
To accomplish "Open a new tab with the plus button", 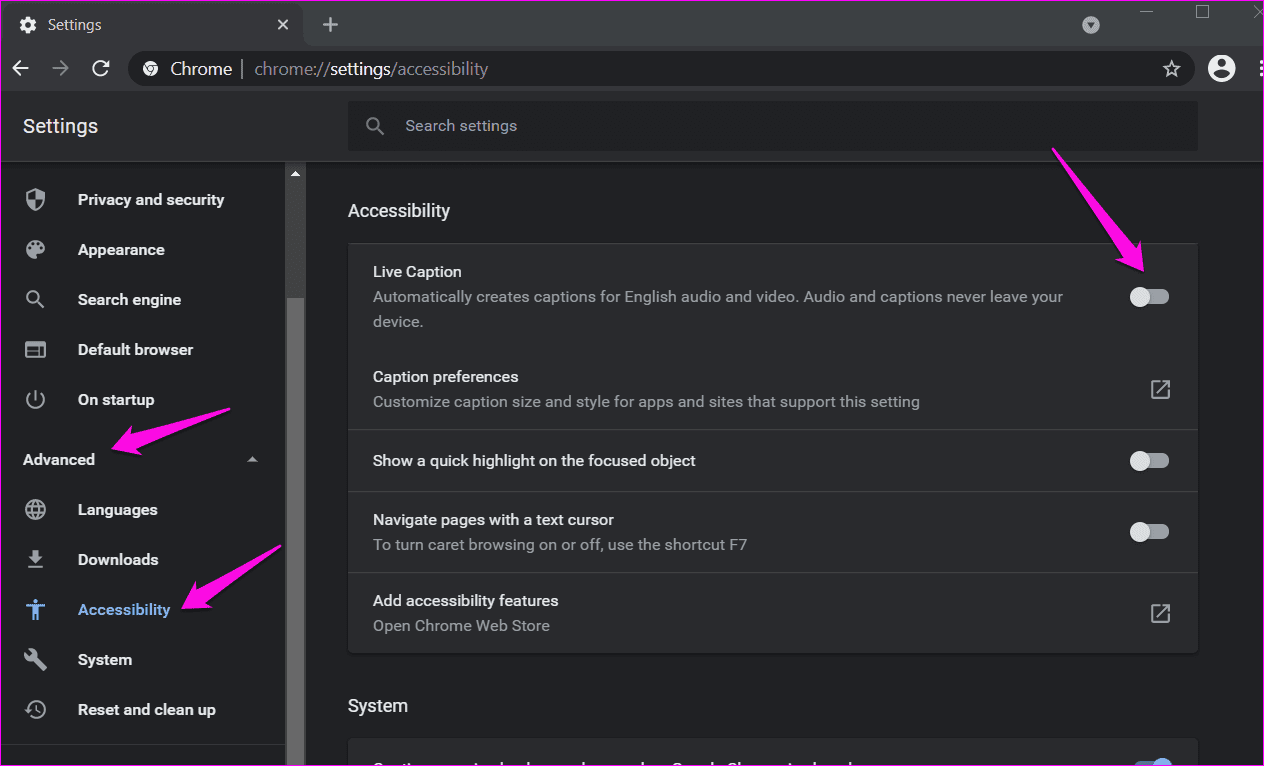I will tap(331, 25).
